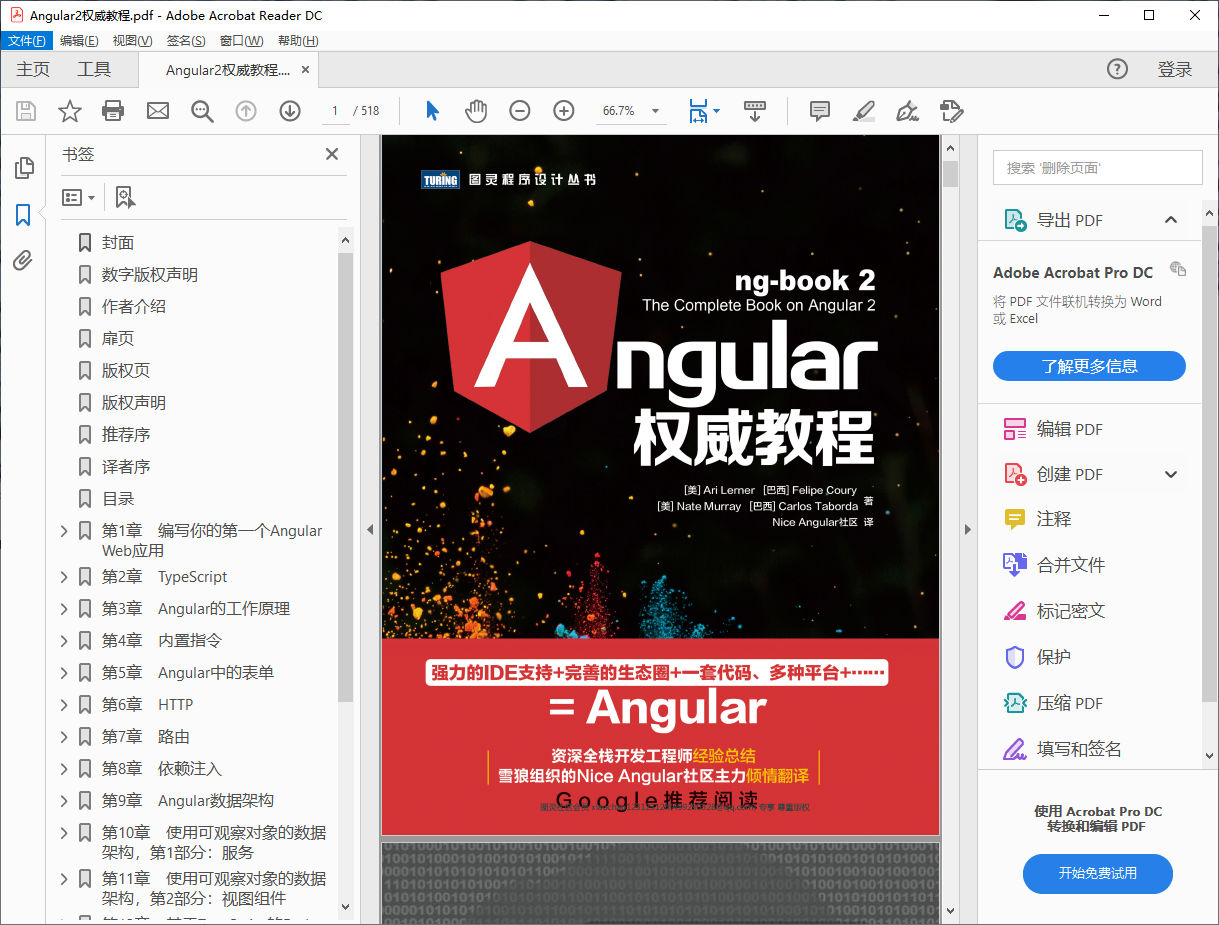Open the 窗口(W) menu
This screenshot has height=925, width=1219.
[x=241, y=41]
